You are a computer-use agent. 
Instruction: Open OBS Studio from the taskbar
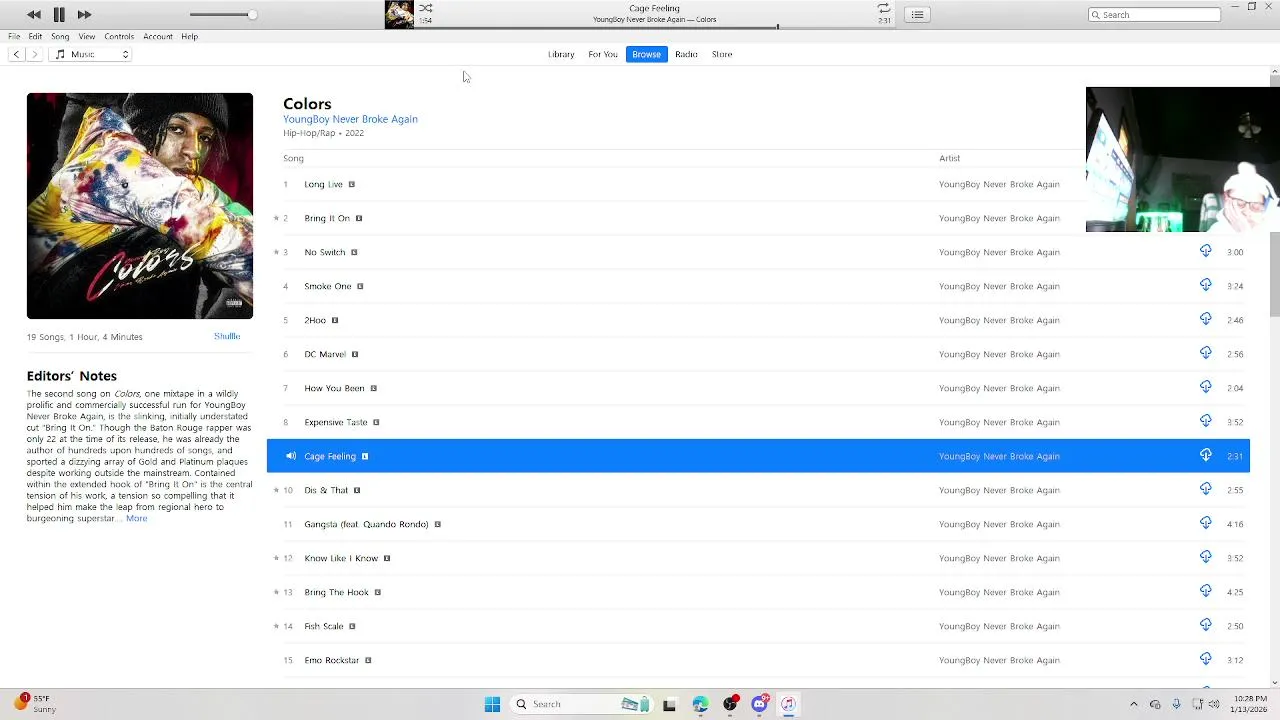click(x=730, y=704)
